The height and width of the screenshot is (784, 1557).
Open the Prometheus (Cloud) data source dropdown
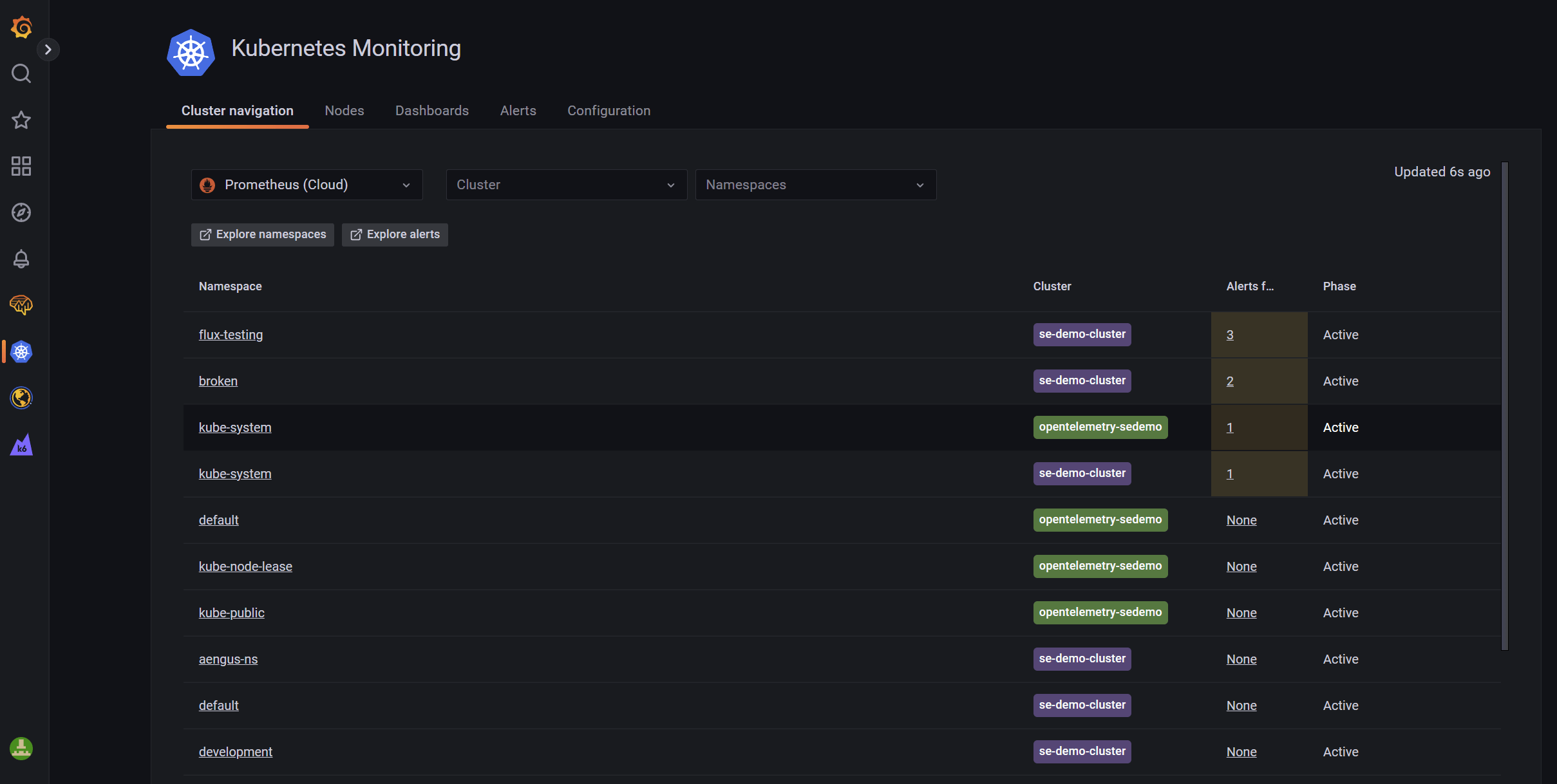tap(307, 185)
